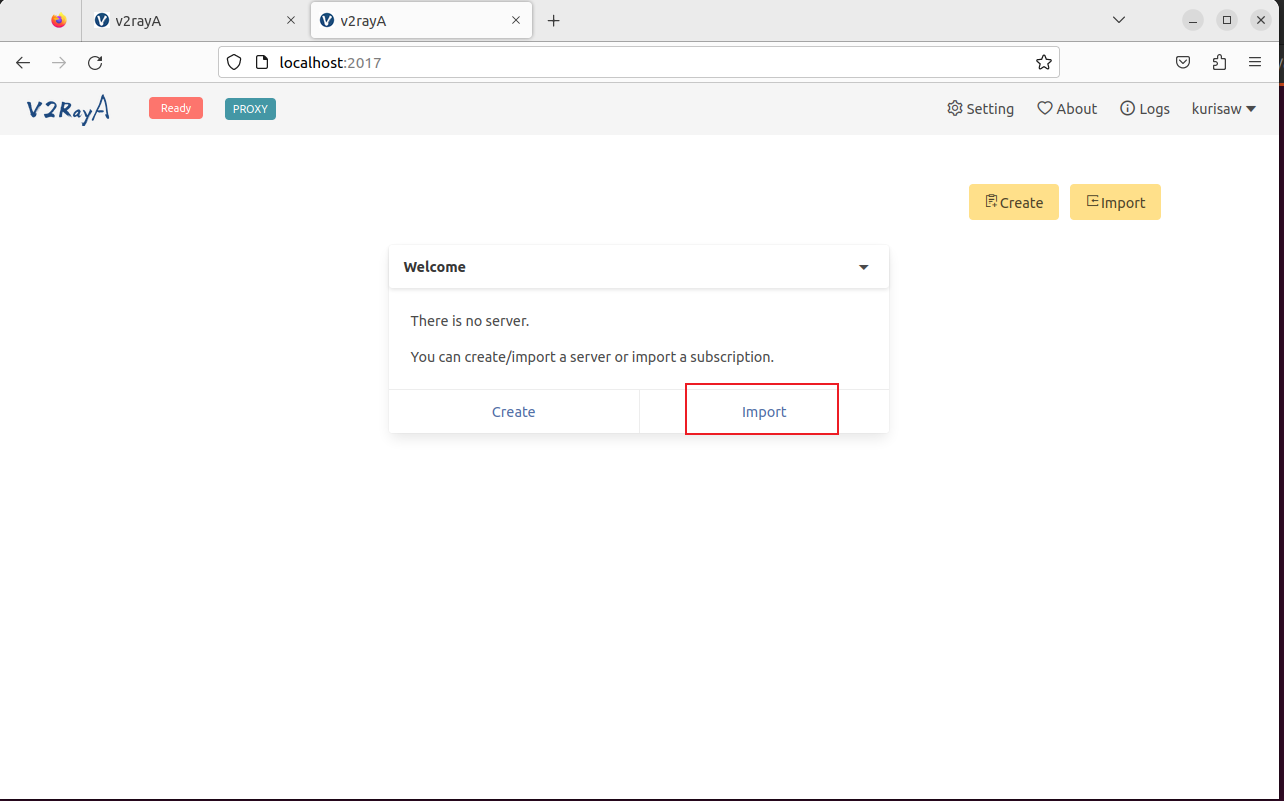The image size is (1284, 801).
Task: Click the Firefox View icon
Action: click(58, 20)
